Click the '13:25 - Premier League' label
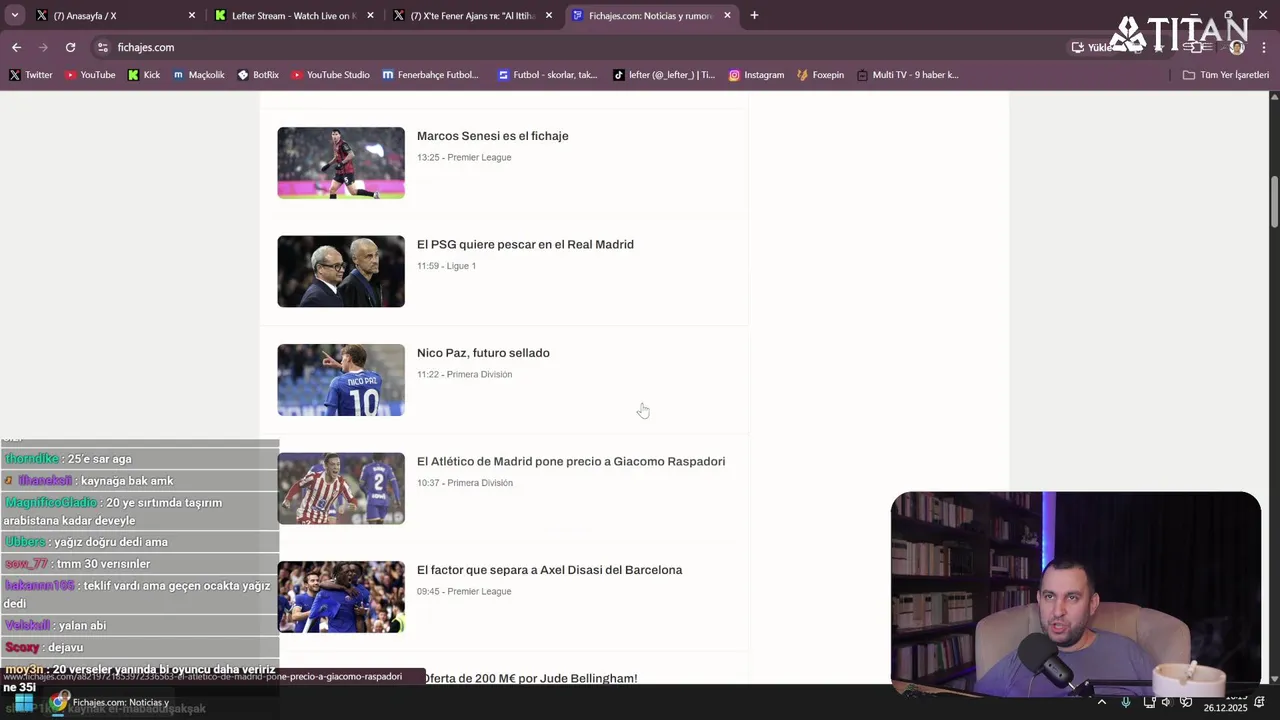The image size is (1280, 720). pyautogui.click(x=465, y=157)
